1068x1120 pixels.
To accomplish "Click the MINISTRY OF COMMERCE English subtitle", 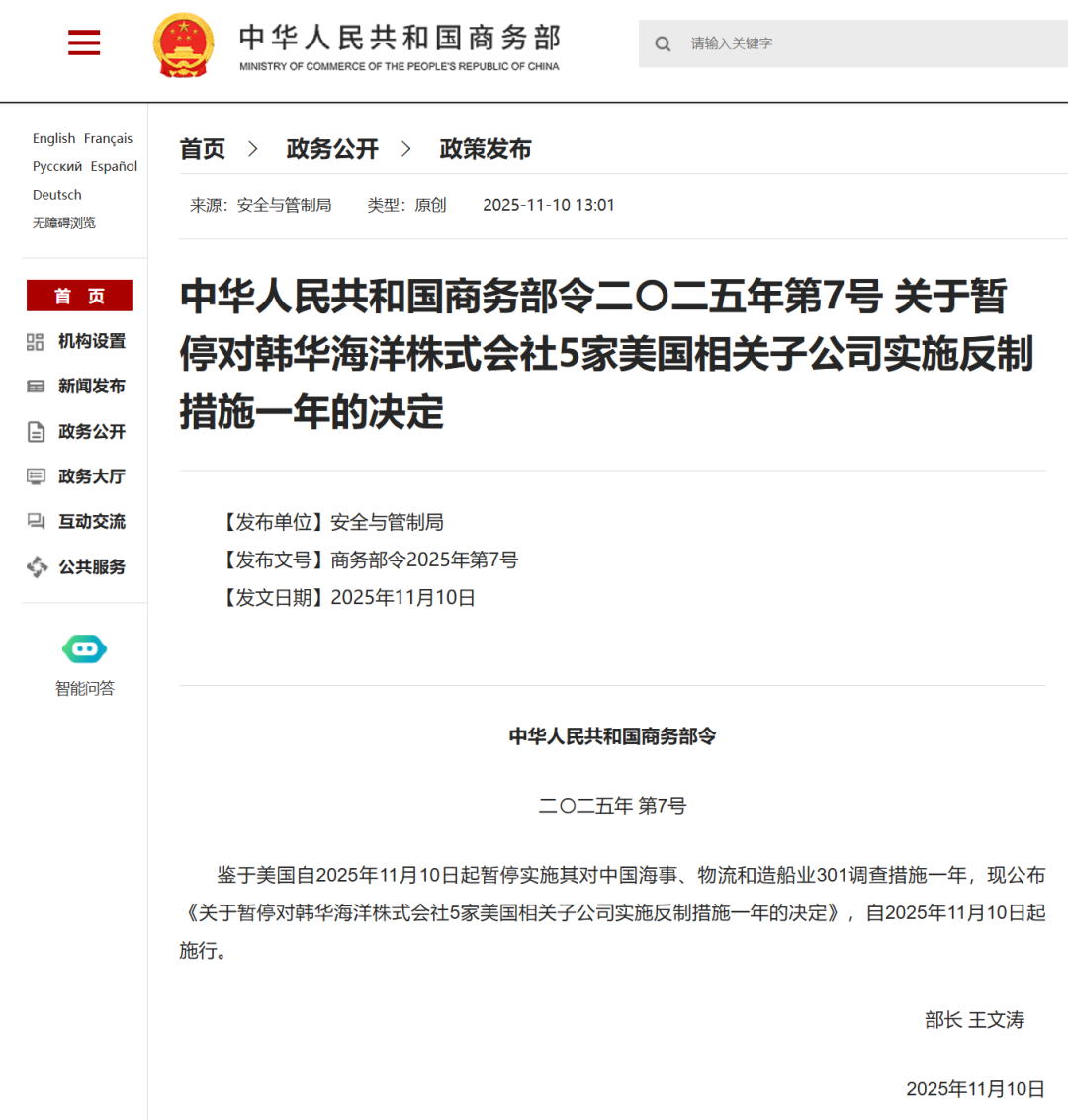I will pyautogui.click(x=400, y=66).
